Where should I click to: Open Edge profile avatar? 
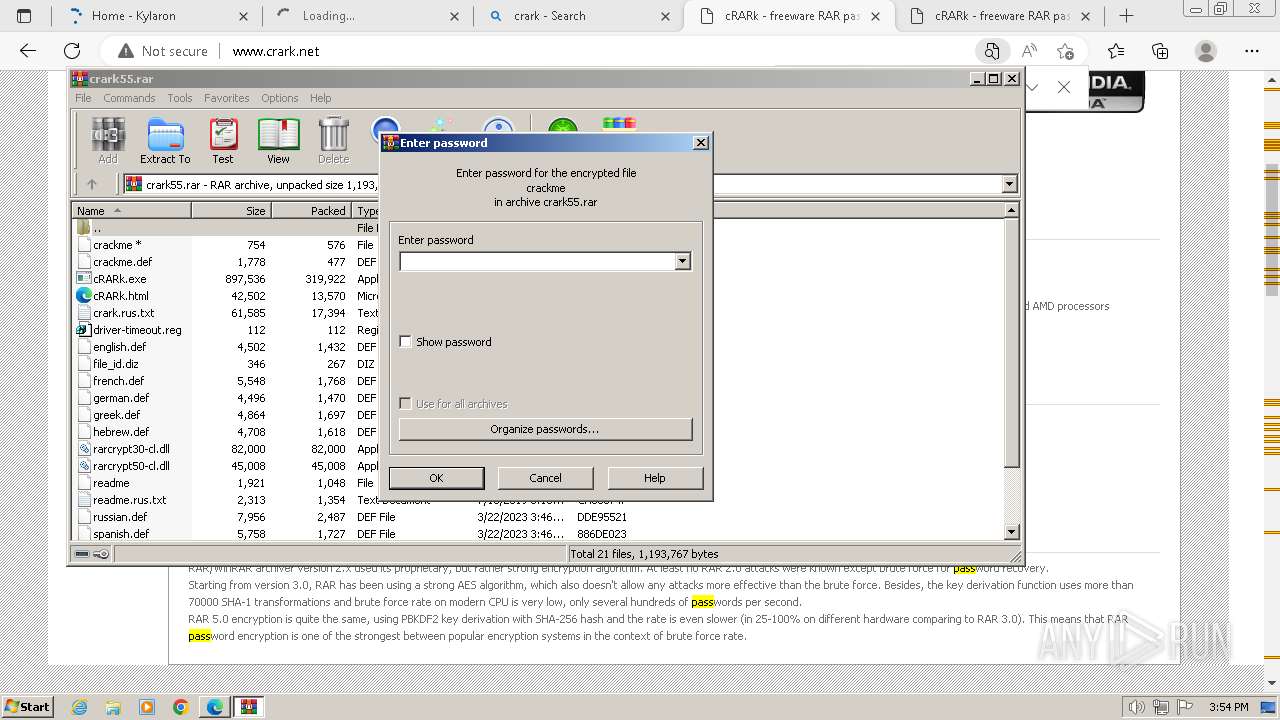pyautogui.click(x=1206, y=51)
